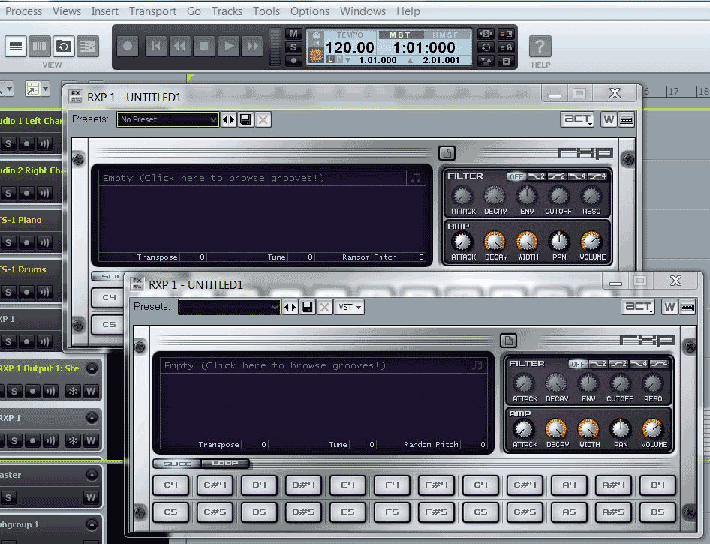
Task: Click groove file icon above front RXP display
Action: 507,341
